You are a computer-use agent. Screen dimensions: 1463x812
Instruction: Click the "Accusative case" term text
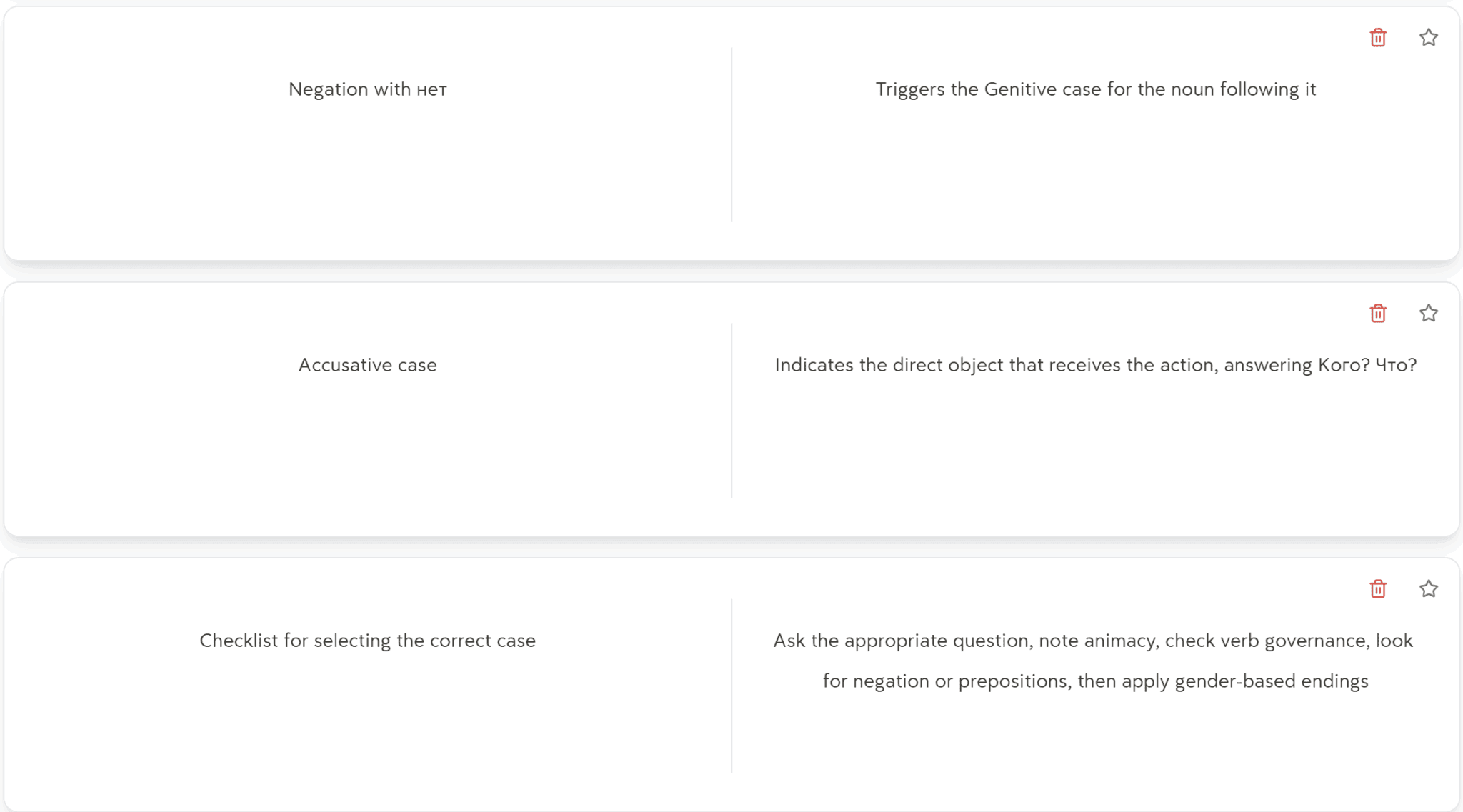pos(367,365)
